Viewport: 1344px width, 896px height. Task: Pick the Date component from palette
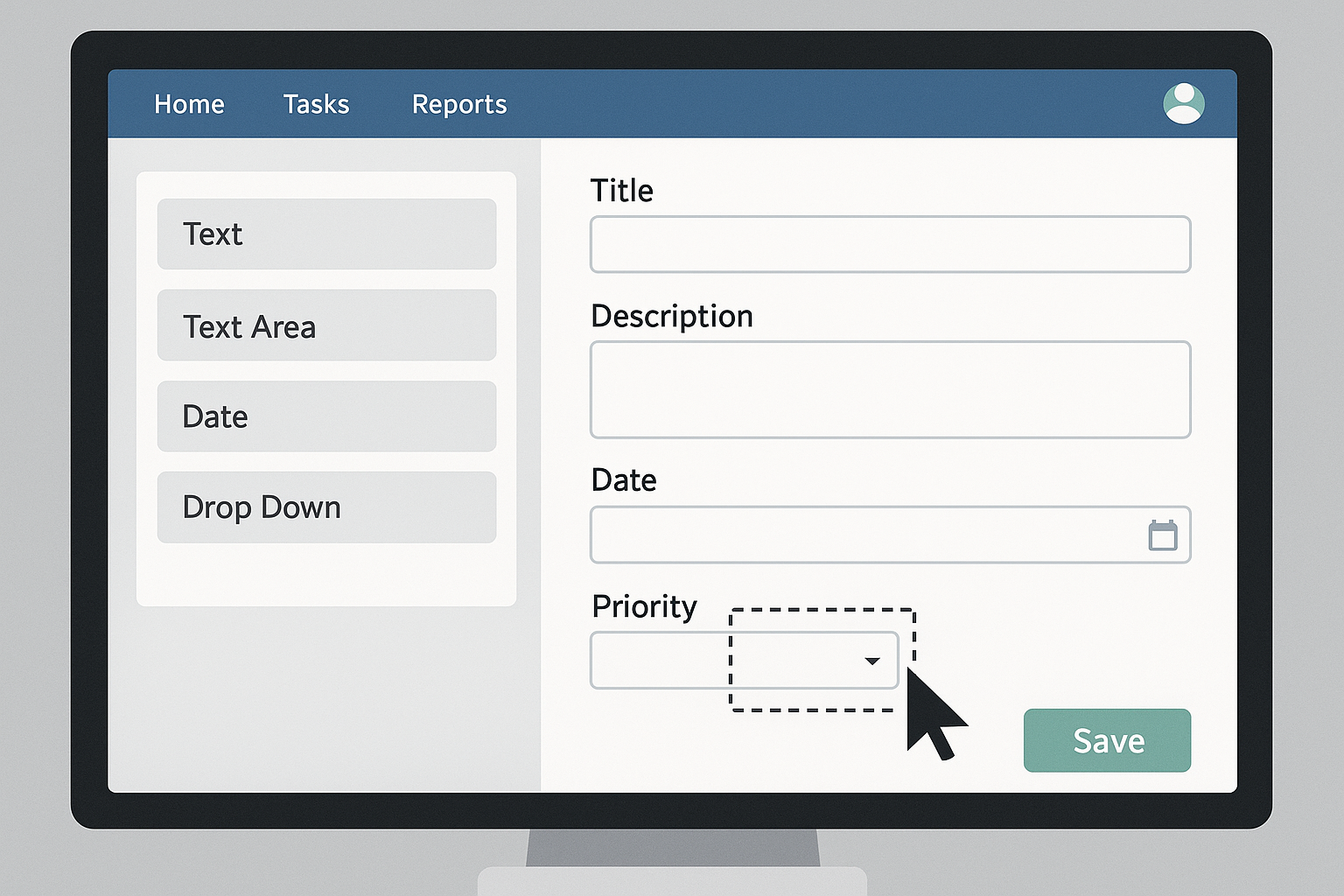[x=326, y=416]
